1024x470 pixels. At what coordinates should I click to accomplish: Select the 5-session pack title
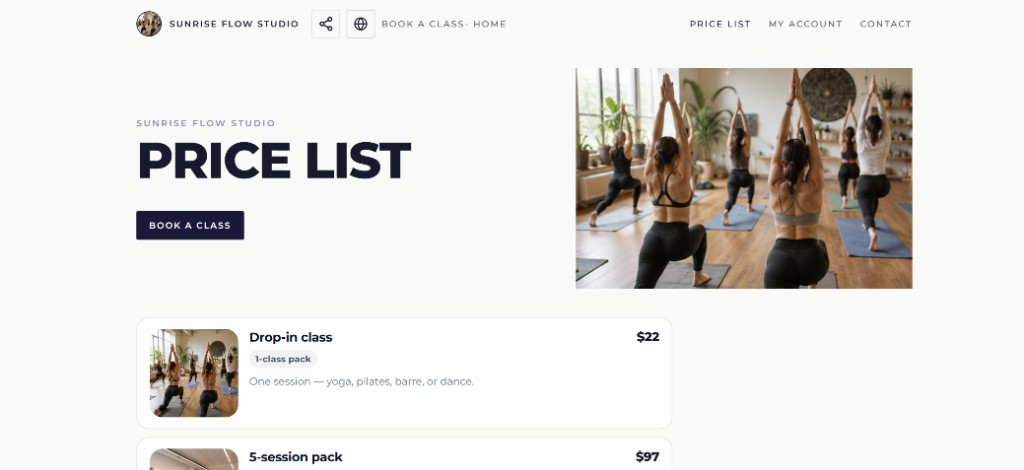tap(295, 457)
